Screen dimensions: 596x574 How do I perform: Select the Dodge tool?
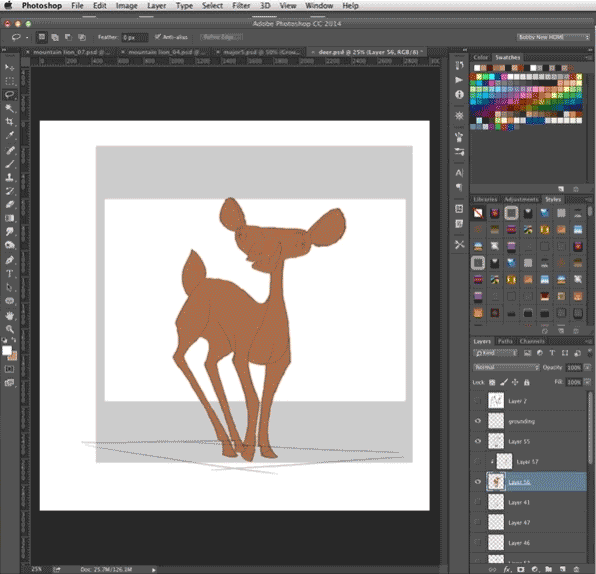coord(10,245)
